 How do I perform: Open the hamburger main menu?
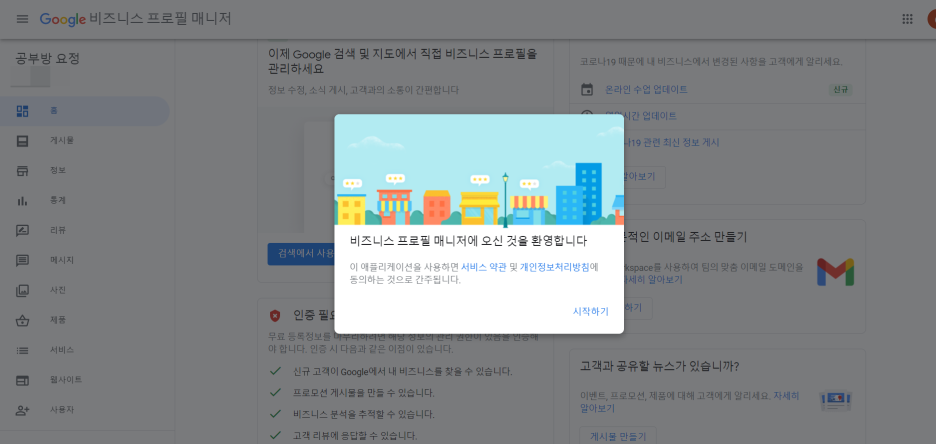22,19
